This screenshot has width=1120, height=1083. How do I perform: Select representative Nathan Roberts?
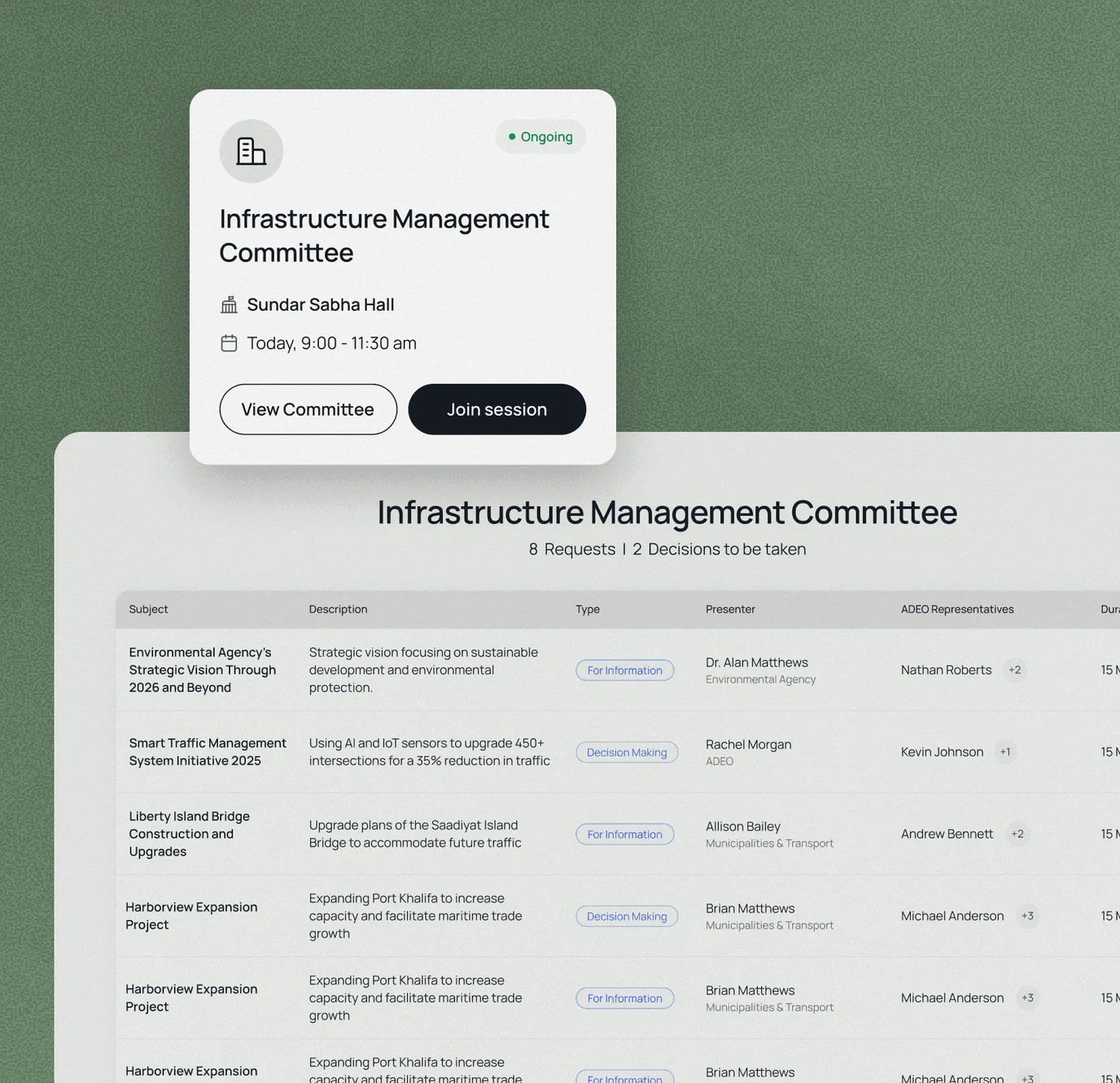(x=947, y=670)
